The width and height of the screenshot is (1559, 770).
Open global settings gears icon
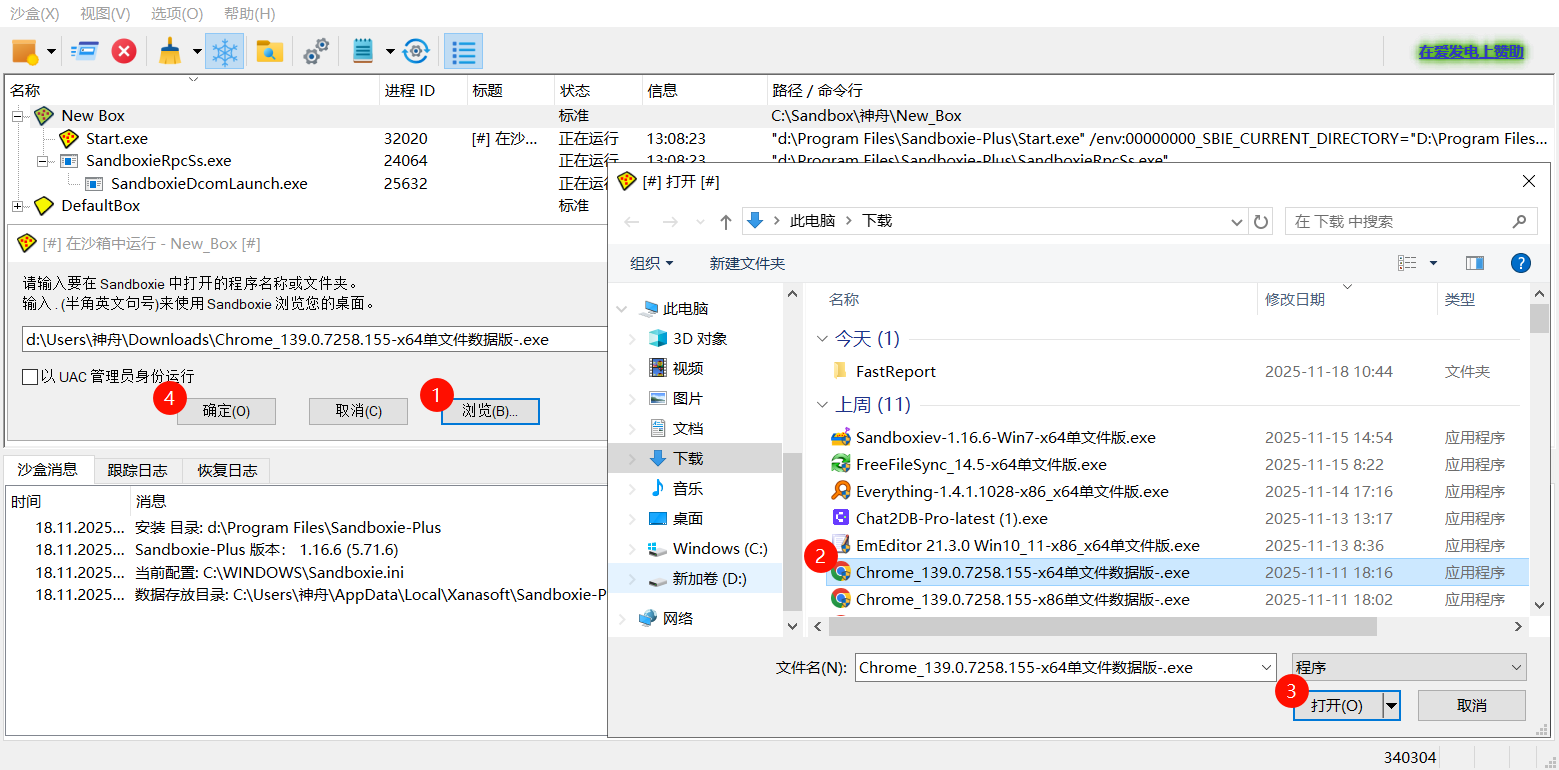(316, 51)
